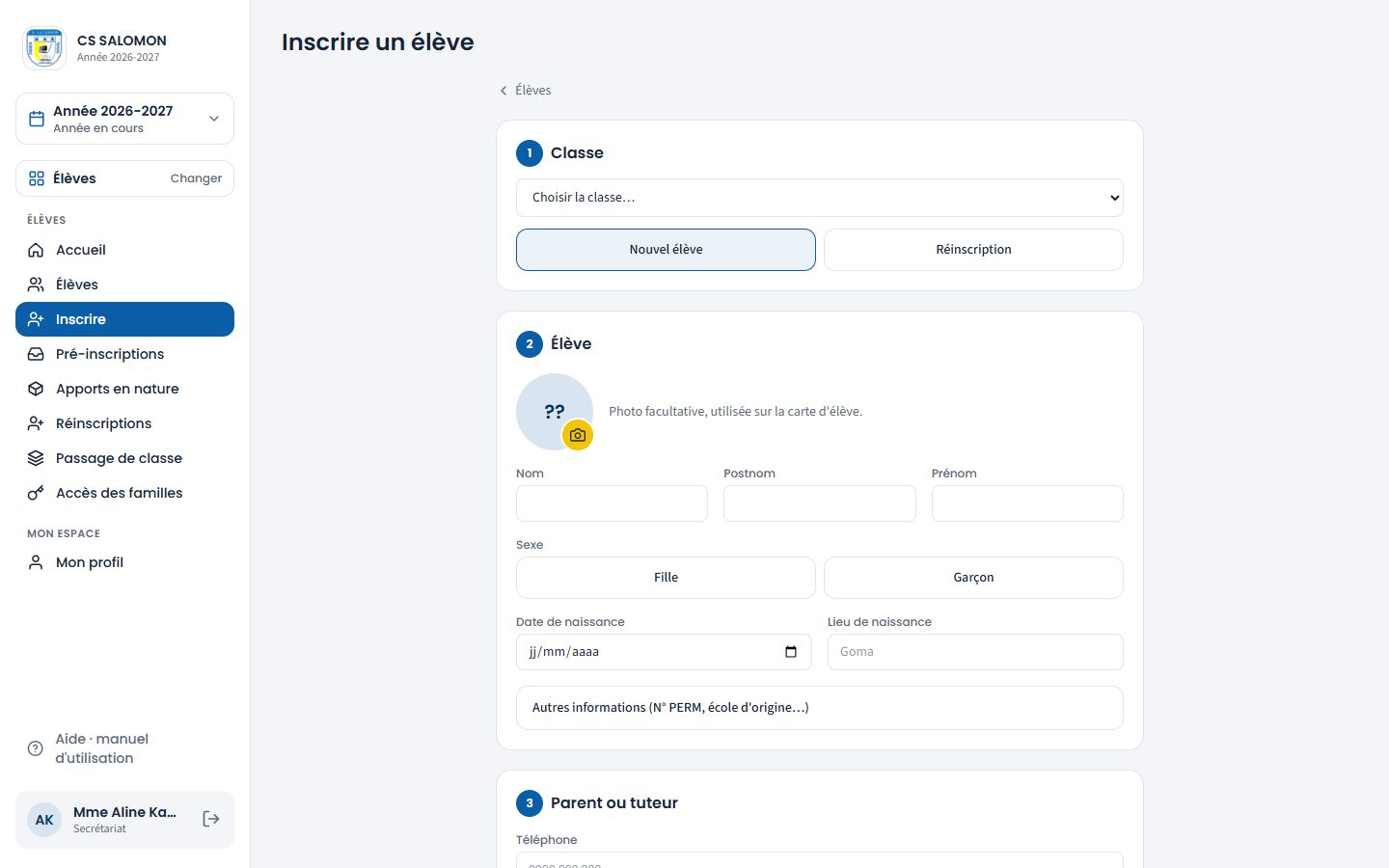The width and height of the screenshot is (1389, 868).
Task: Click the Élèves people icon in sidebar
Action: click(36, 285)
